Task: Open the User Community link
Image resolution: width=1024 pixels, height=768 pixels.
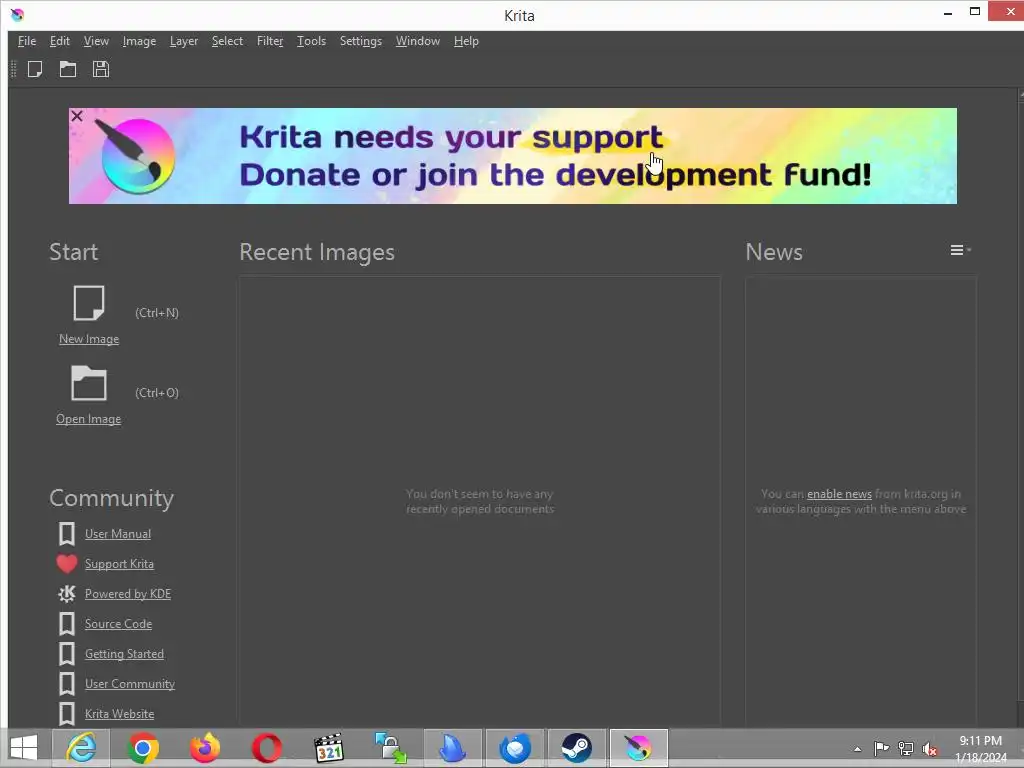Action: 130,684
